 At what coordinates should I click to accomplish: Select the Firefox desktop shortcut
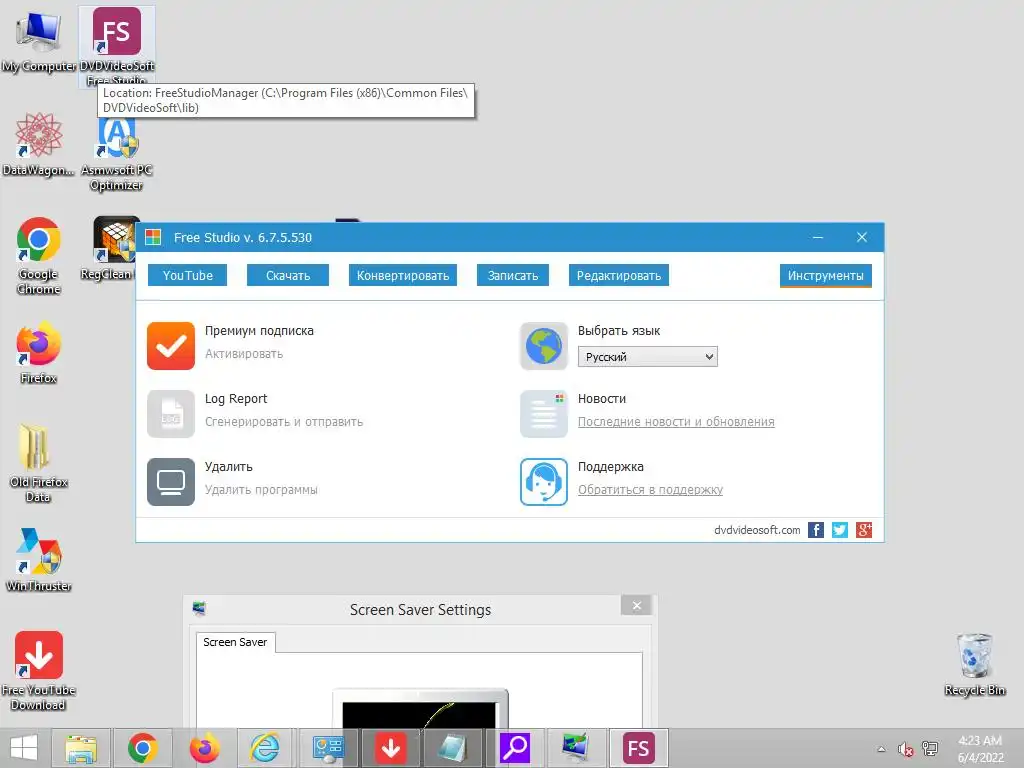39,353
